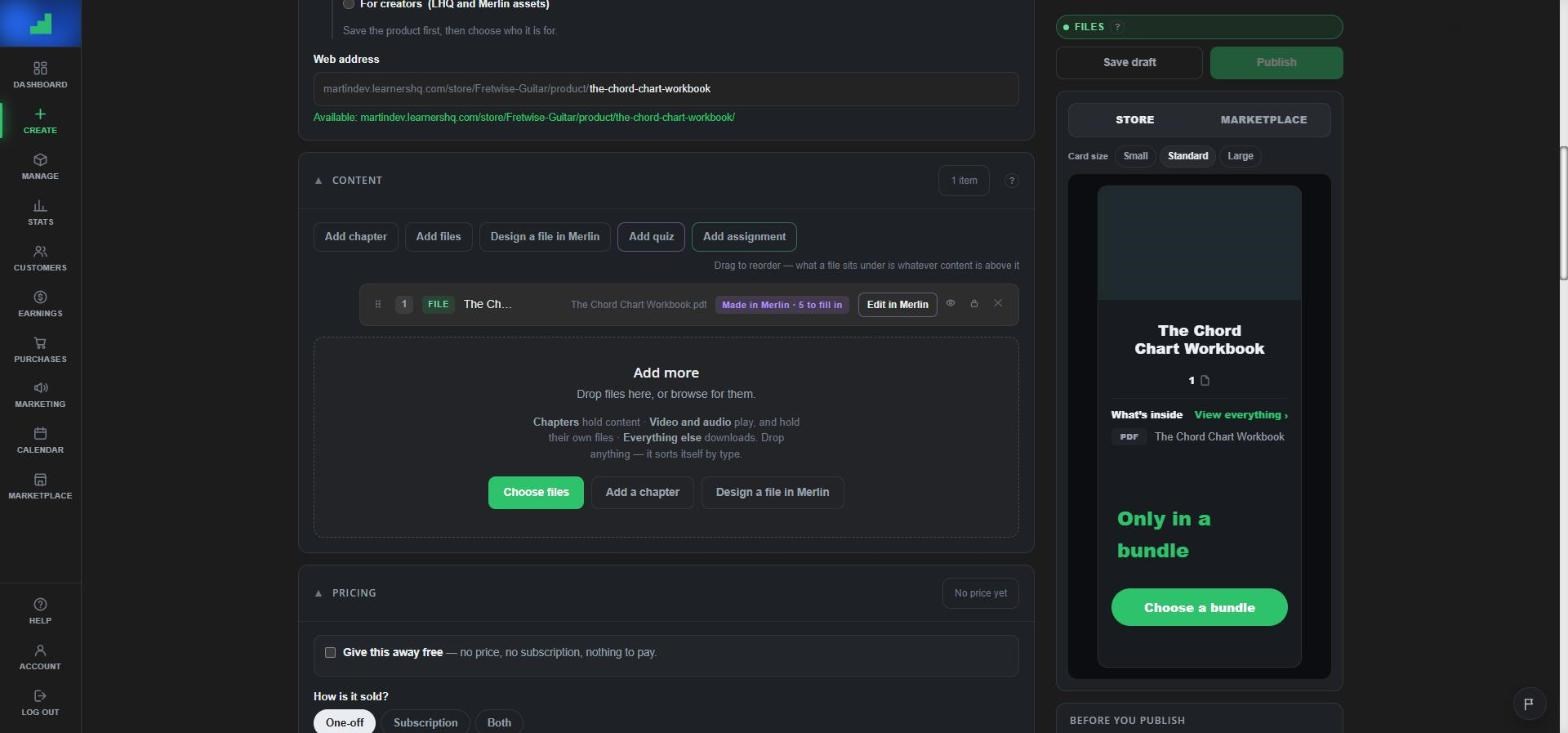The height and width of the screenshot is (733, 1568).
Task: Open the Calendar sidebar icon
Action: 40,434
